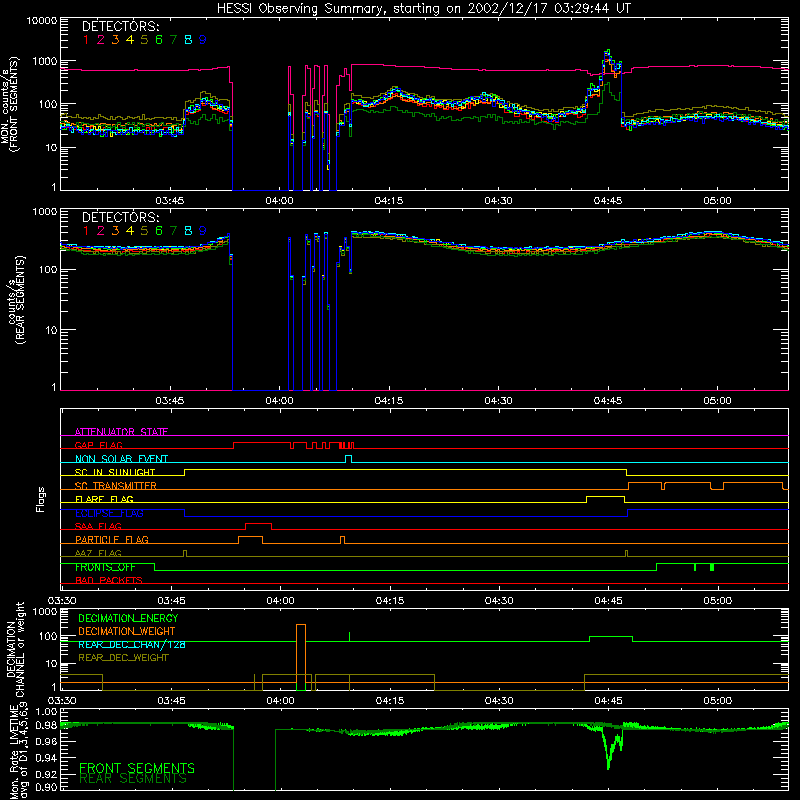Click the DECIMATION_WEIGHT legend label
This screenshot has height=800, width=800.
(x=127, y=631)
